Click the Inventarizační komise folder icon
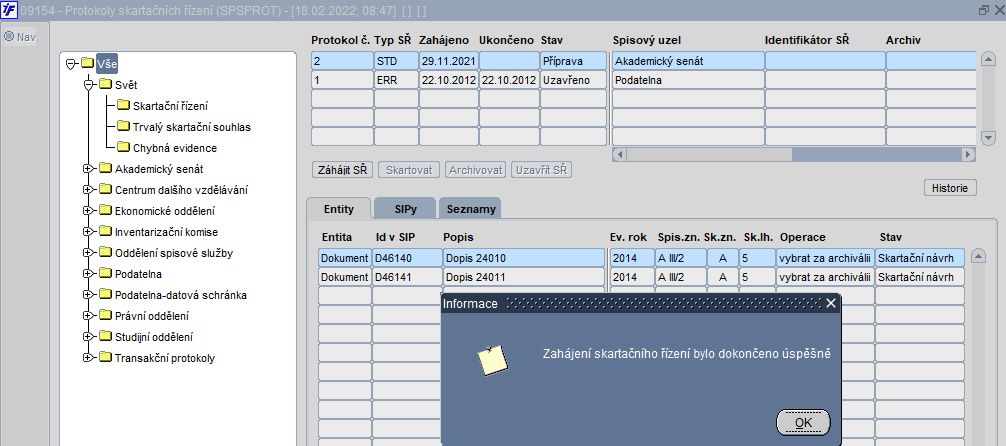This screenshot has width=1006, height=446. [105, 232]
